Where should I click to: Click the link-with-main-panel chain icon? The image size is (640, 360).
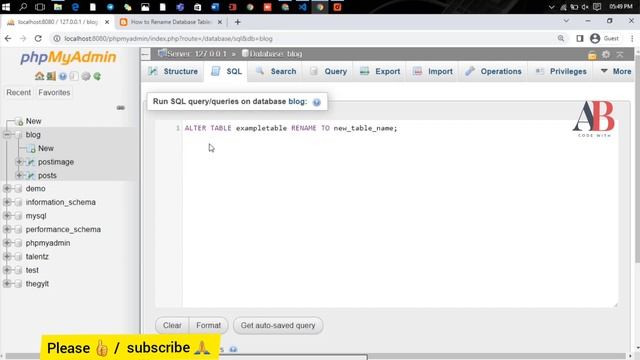click(x=120, y=108)
